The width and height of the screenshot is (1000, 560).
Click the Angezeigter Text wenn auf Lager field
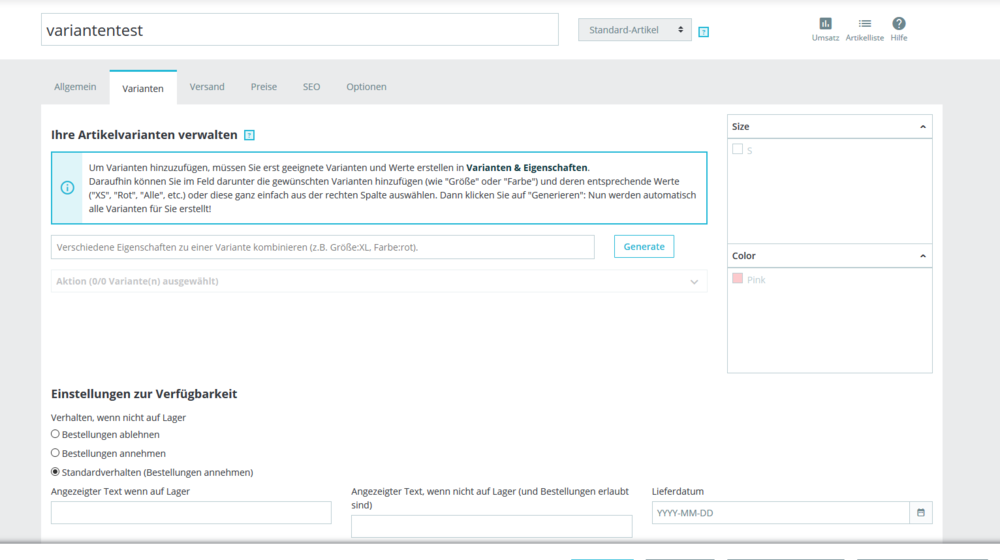click(x=191, y=513)
